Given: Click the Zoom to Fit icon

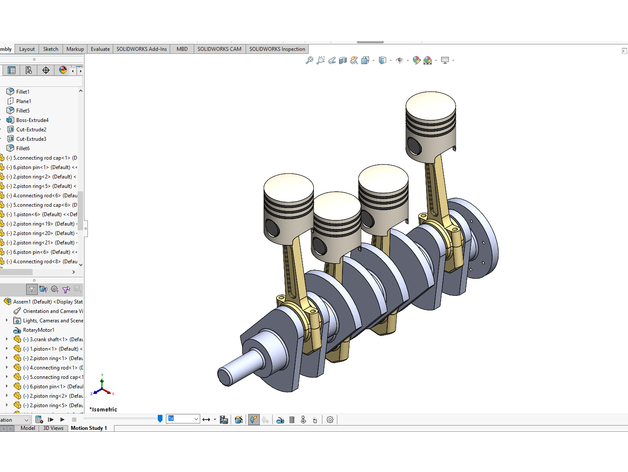Looking at the screenshot, I should (x=310, y=60).
